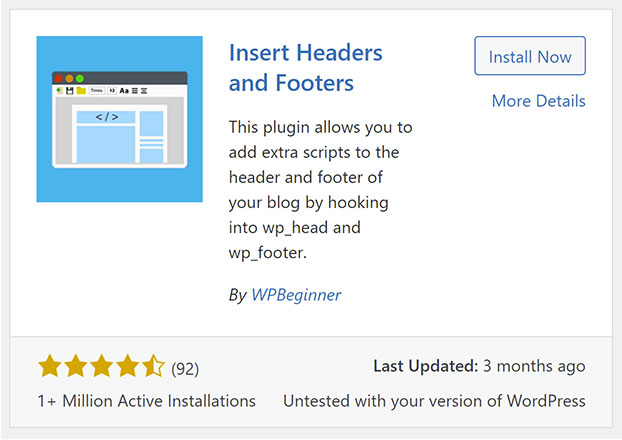Click the Last Updated 3 months ago text
622x440 pixels.
pos(479,366)
